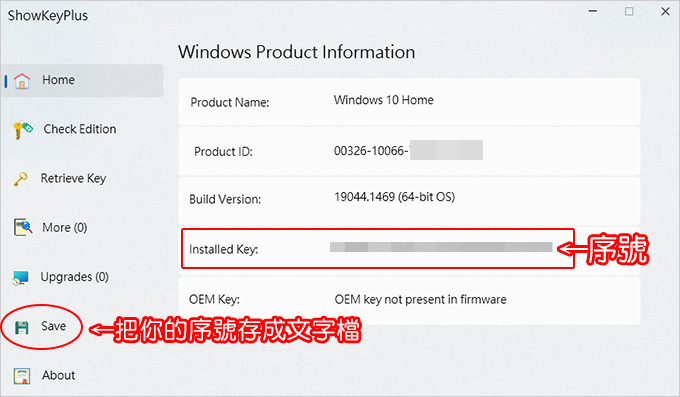Viewport: 680px width, 397px height.
Task: Open the About page label
Action: (59, 375)
